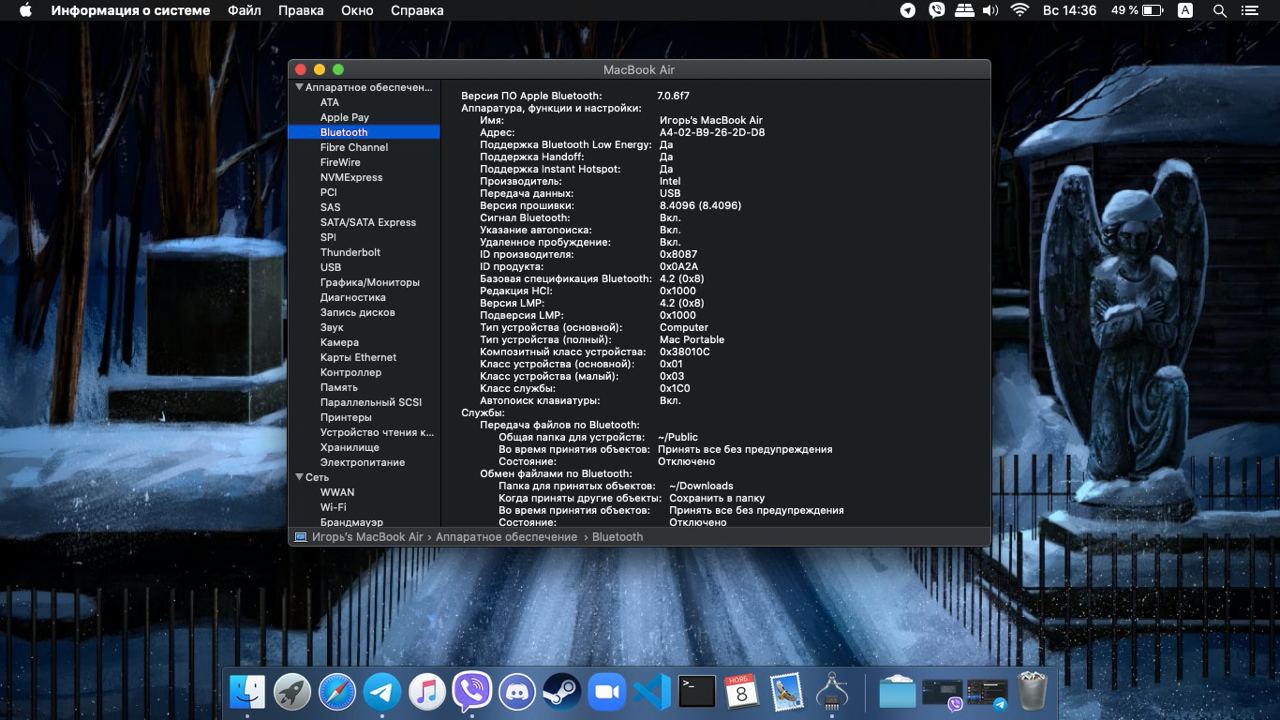
Task: Open Safari from the dock
Action: [x=337, y=691]
